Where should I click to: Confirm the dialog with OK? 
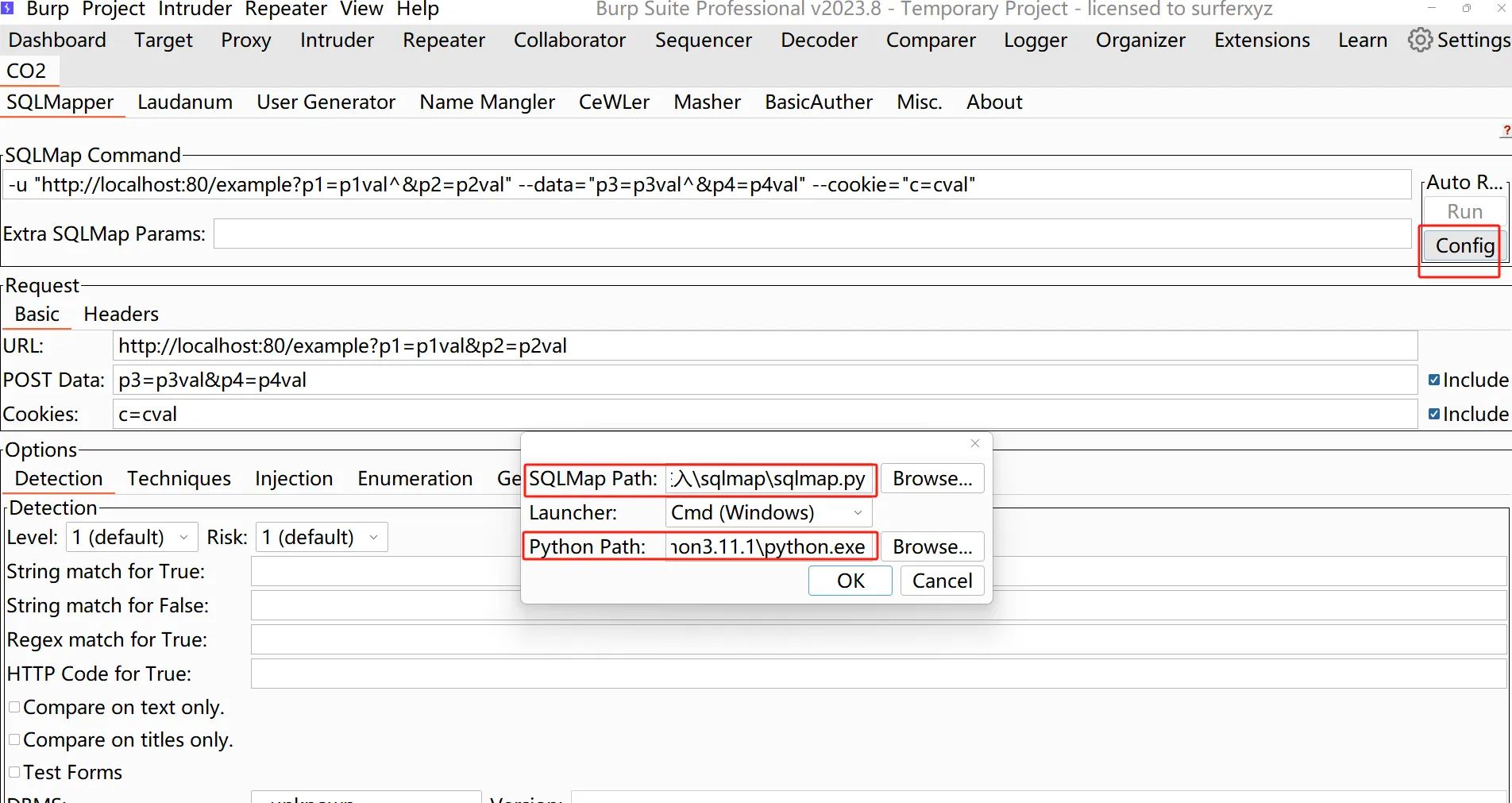pos(850,581)
